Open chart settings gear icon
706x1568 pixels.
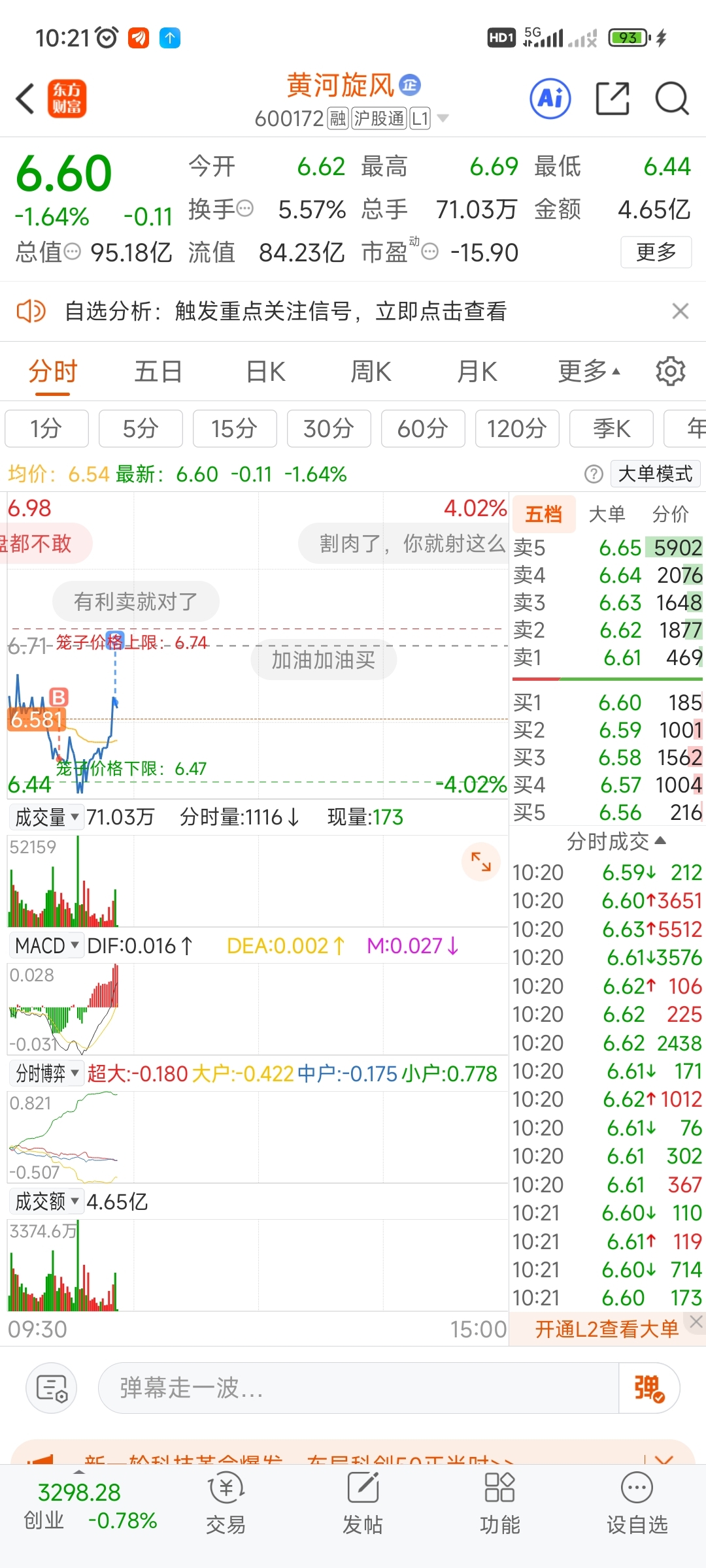pyautogui.click(x=670, y=371)
